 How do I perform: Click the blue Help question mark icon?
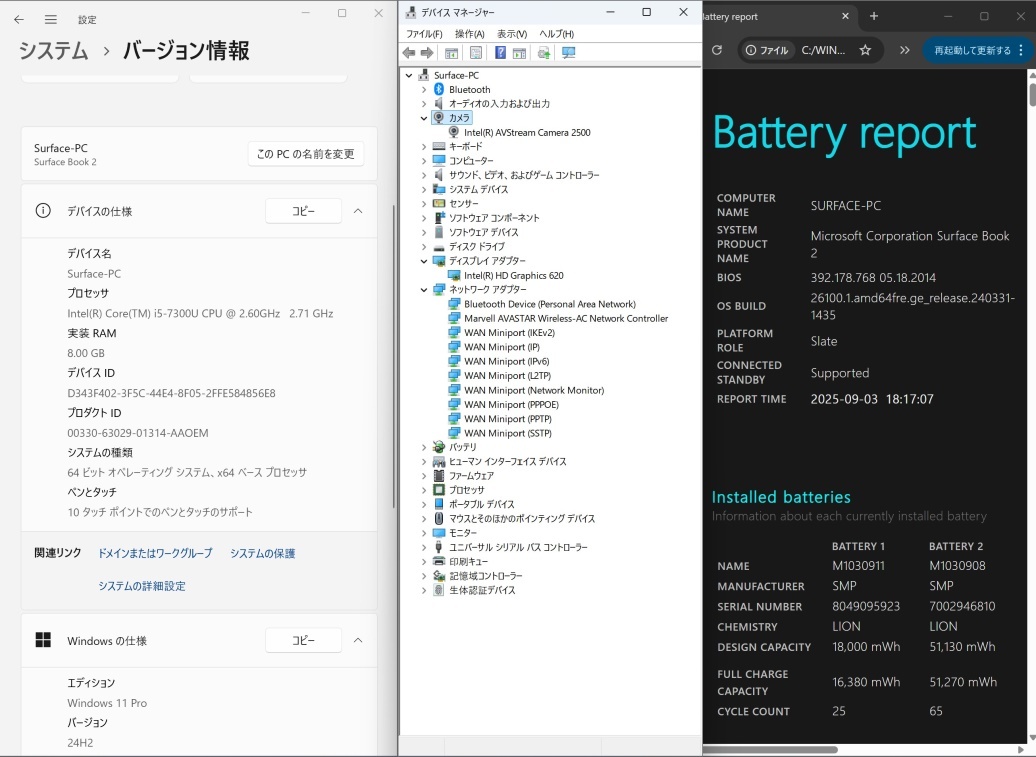click(500, 53)
